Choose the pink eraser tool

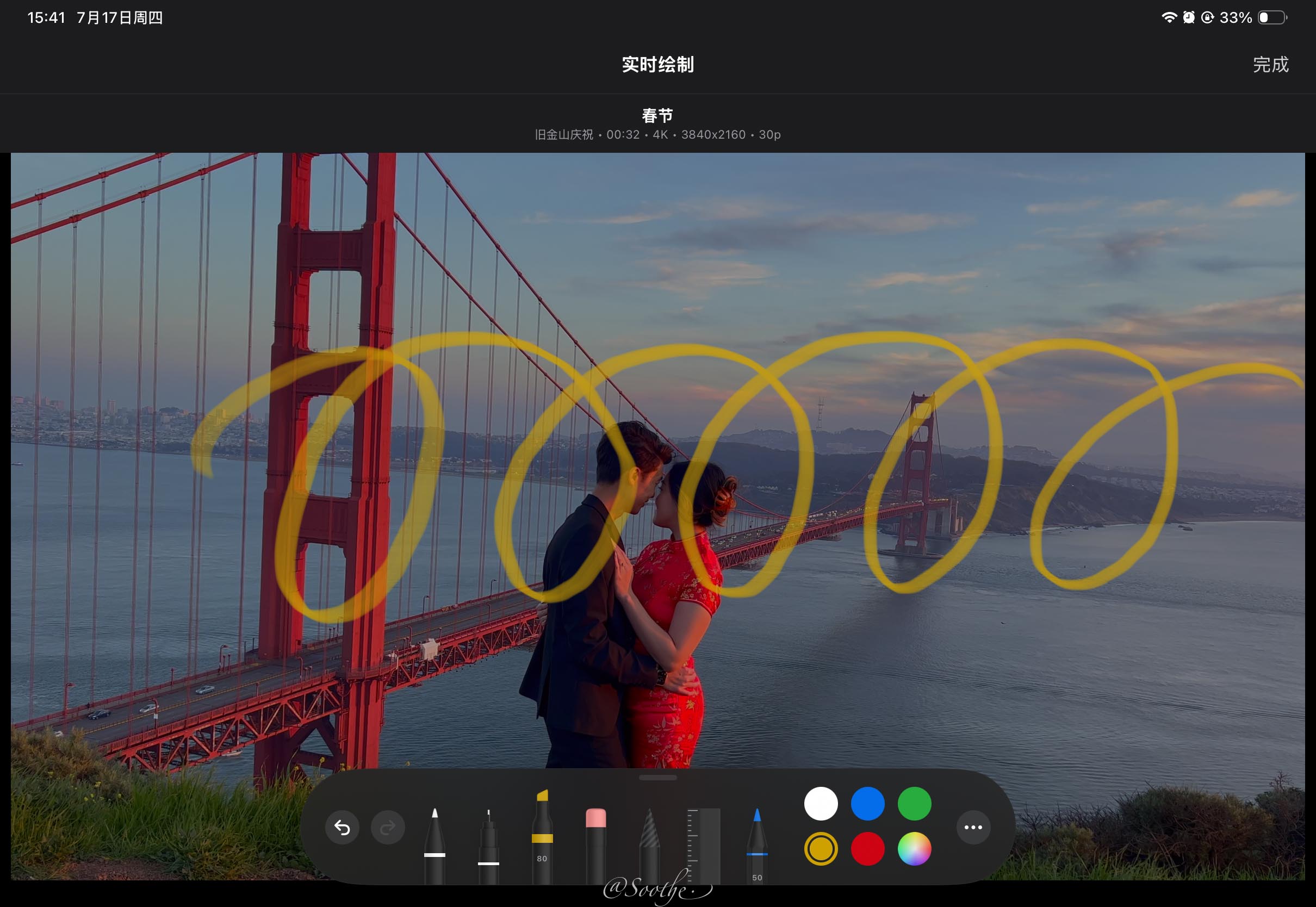[x=595, y=842]
